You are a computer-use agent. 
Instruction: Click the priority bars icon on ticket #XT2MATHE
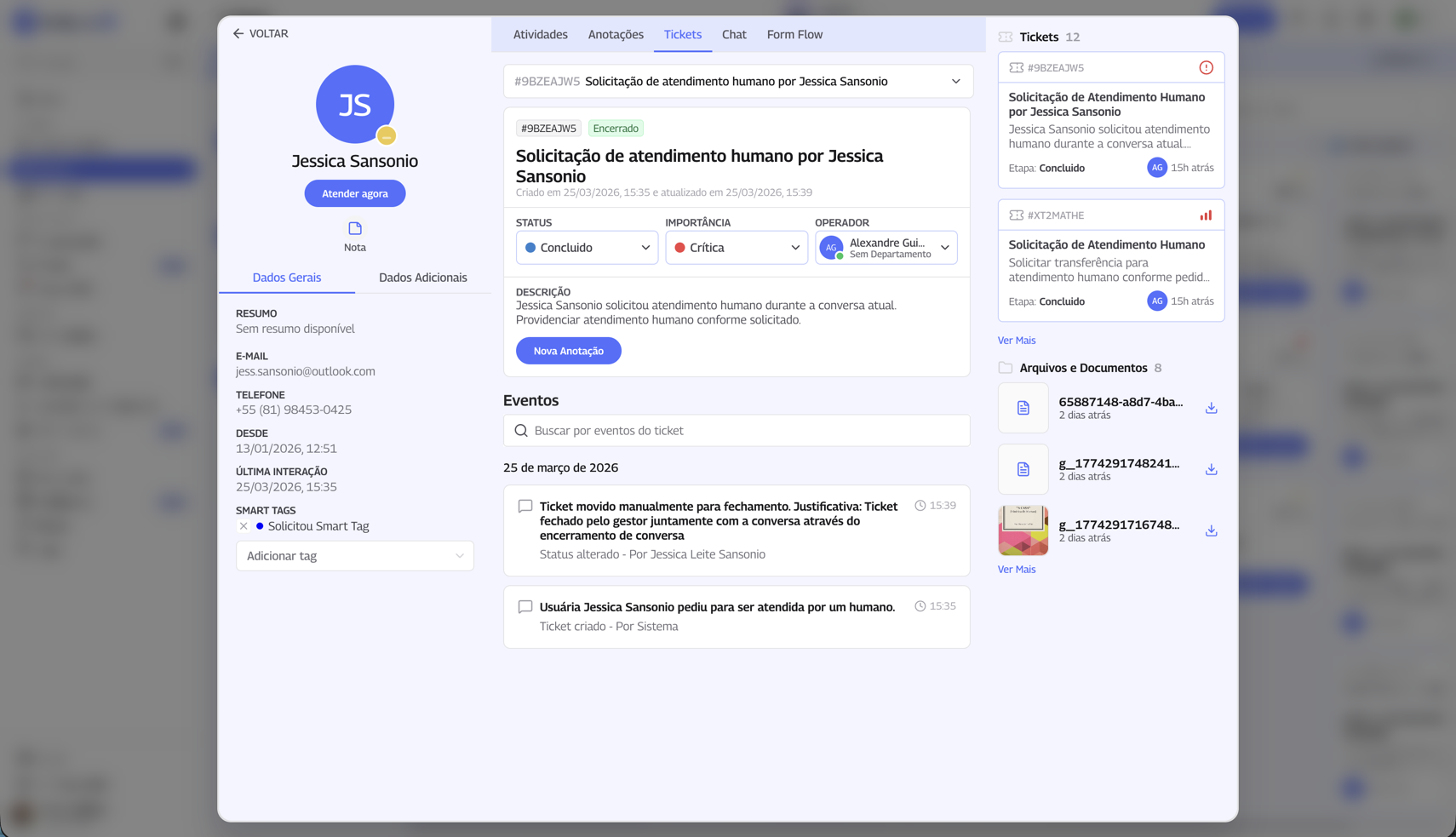[1206, 215]
